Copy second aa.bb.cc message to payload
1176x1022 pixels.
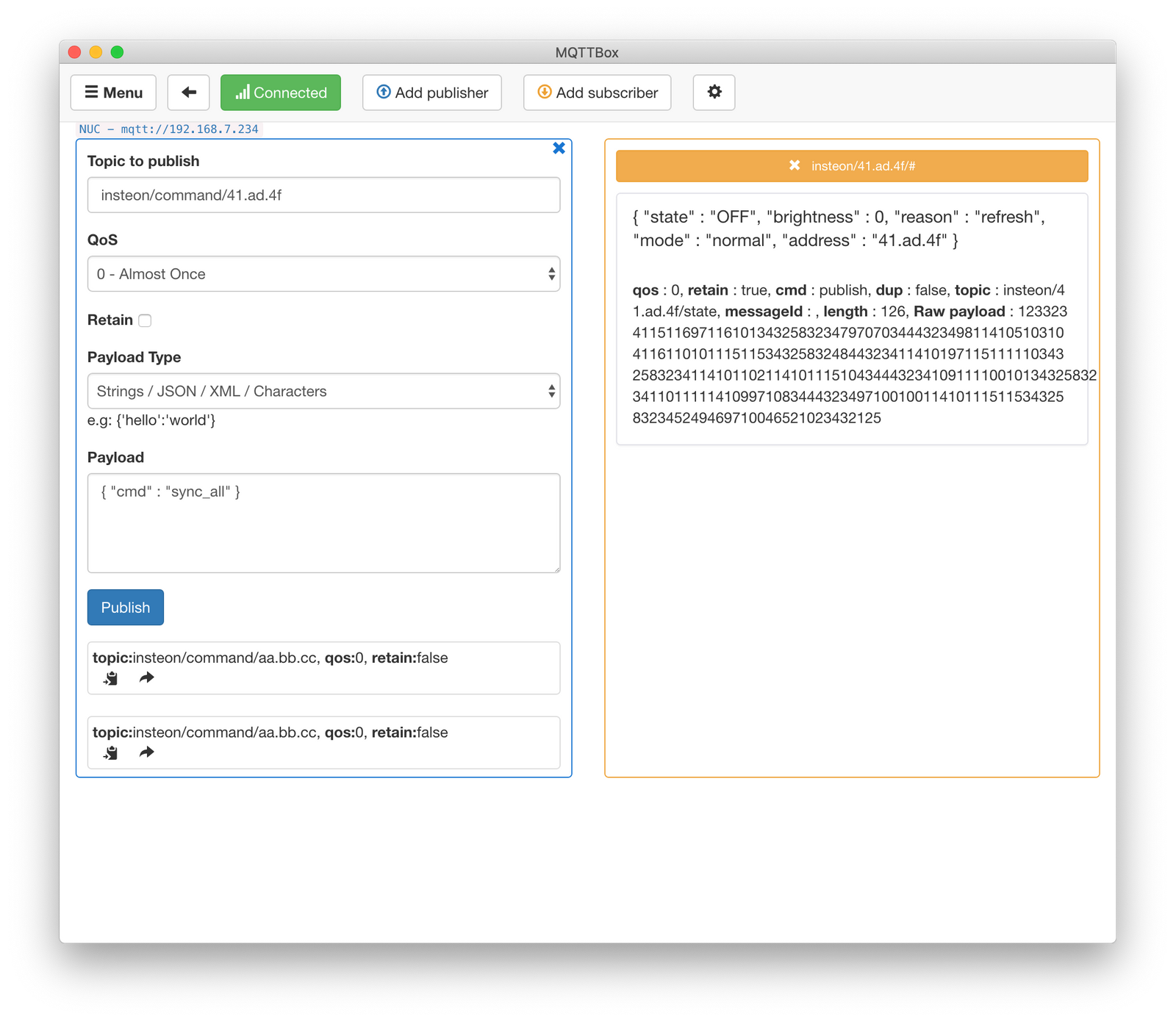tap(110, 752)
